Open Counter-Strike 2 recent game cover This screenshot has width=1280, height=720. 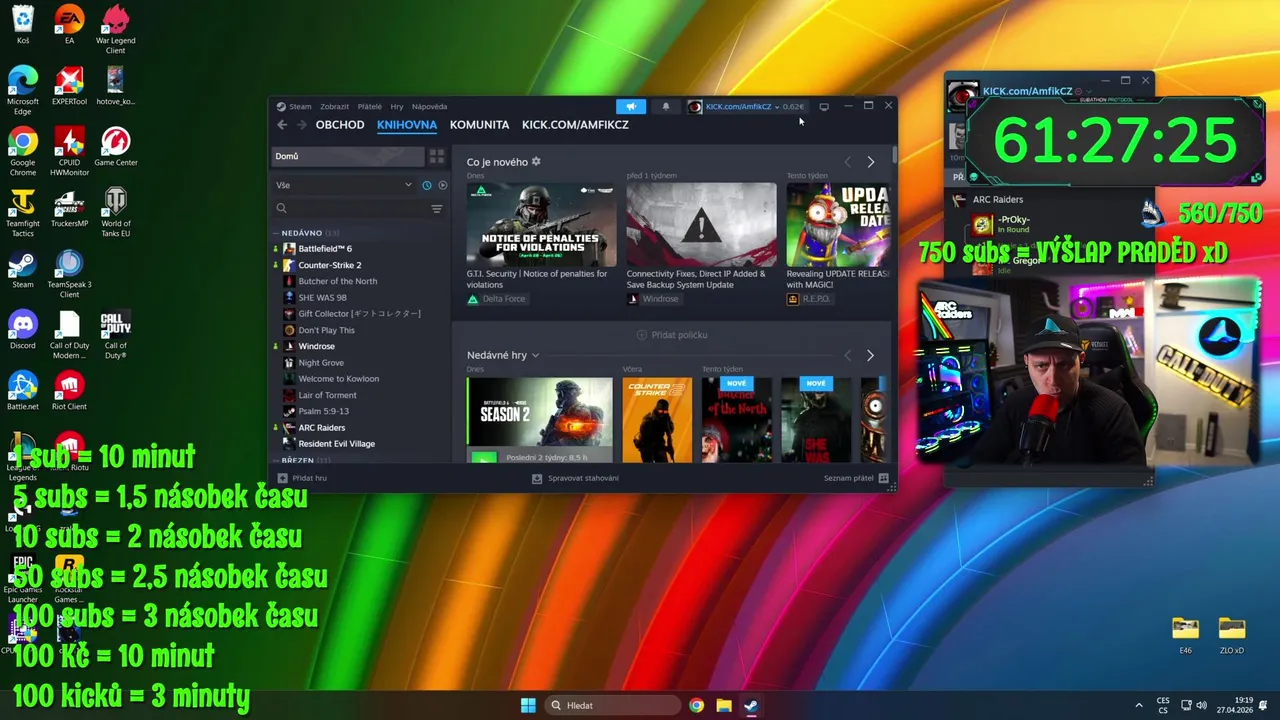coord(657,419)
